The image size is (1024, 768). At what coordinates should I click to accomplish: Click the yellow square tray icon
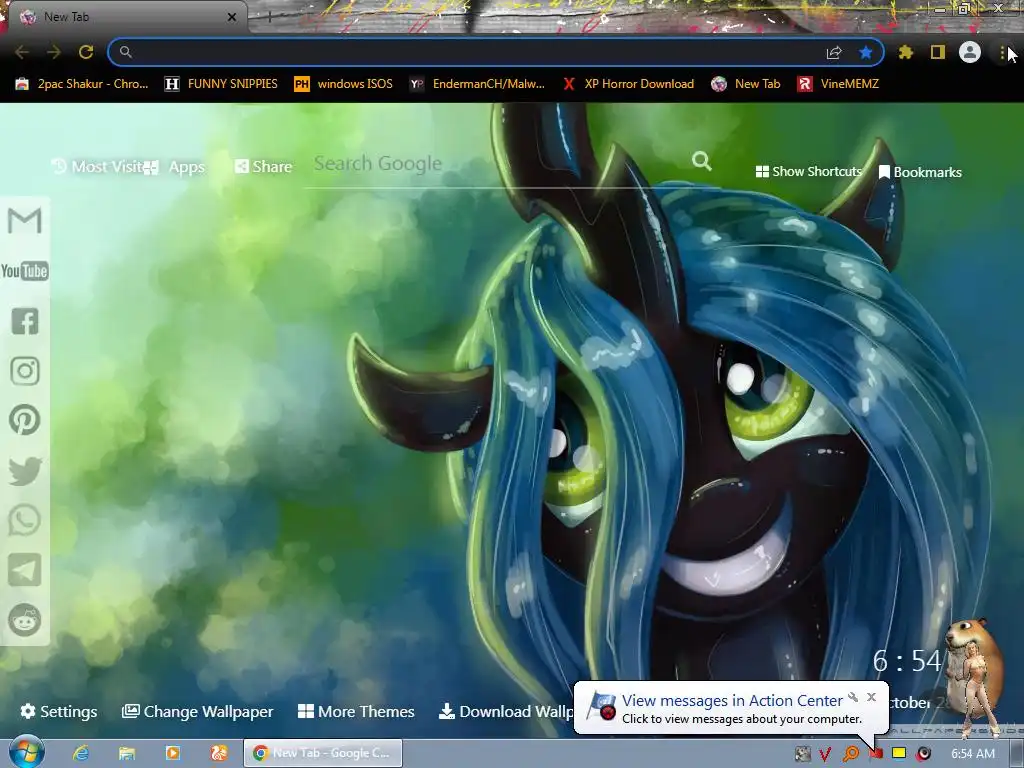click(899, 753)
